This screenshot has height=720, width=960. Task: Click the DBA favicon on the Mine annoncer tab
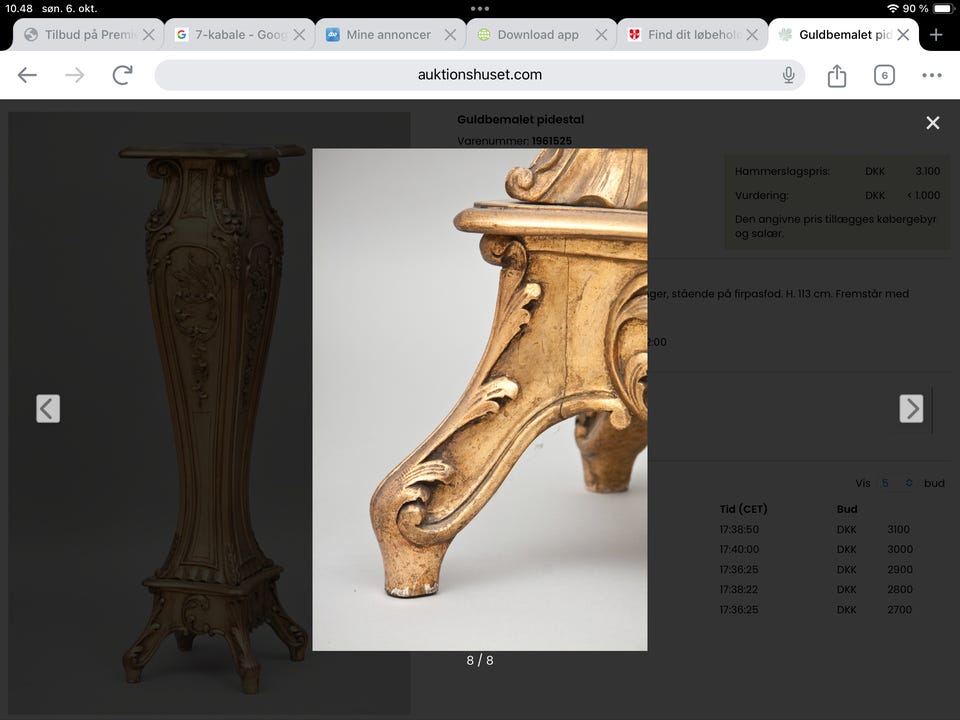point(332,33)
